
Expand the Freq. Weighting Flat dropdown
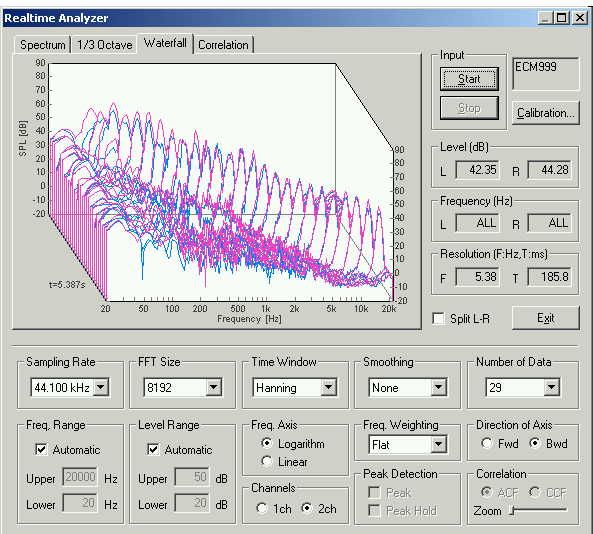pyautogui.click(x=438, y=444)
